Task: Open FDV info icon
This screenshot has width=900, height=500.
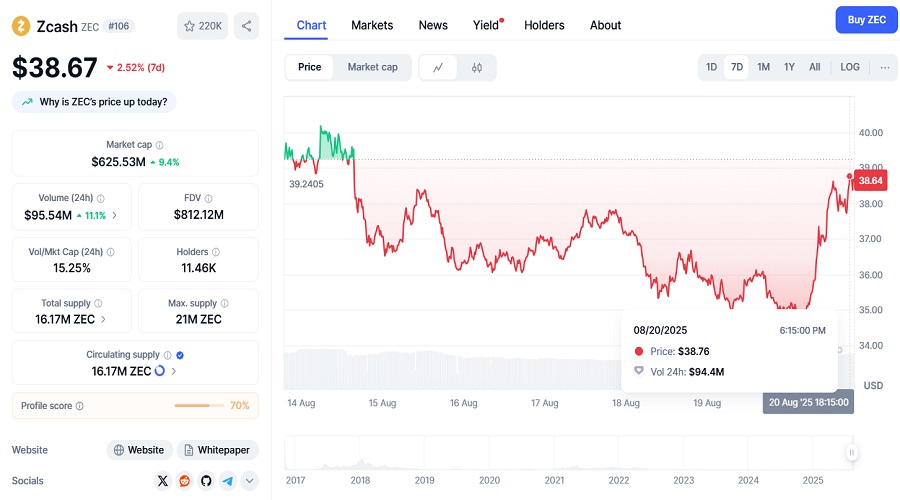Action: pos(208,199)
